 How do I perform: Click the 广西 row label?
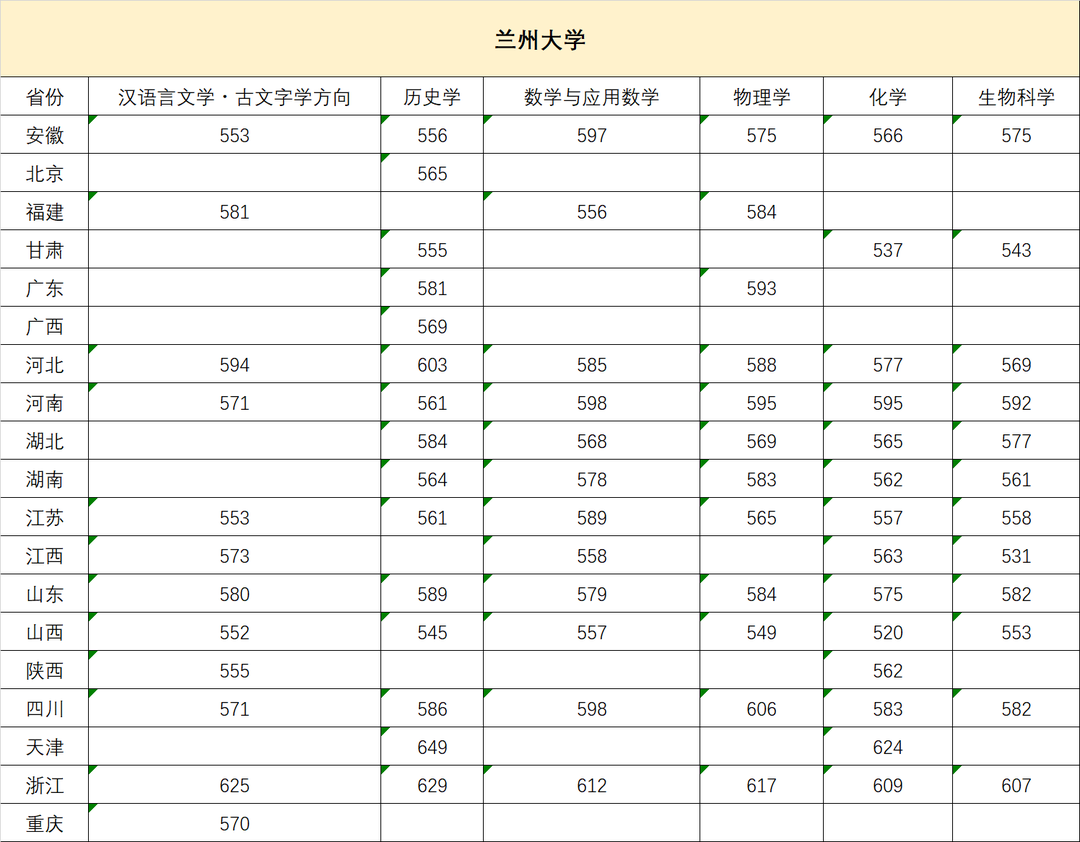[45, 326]
